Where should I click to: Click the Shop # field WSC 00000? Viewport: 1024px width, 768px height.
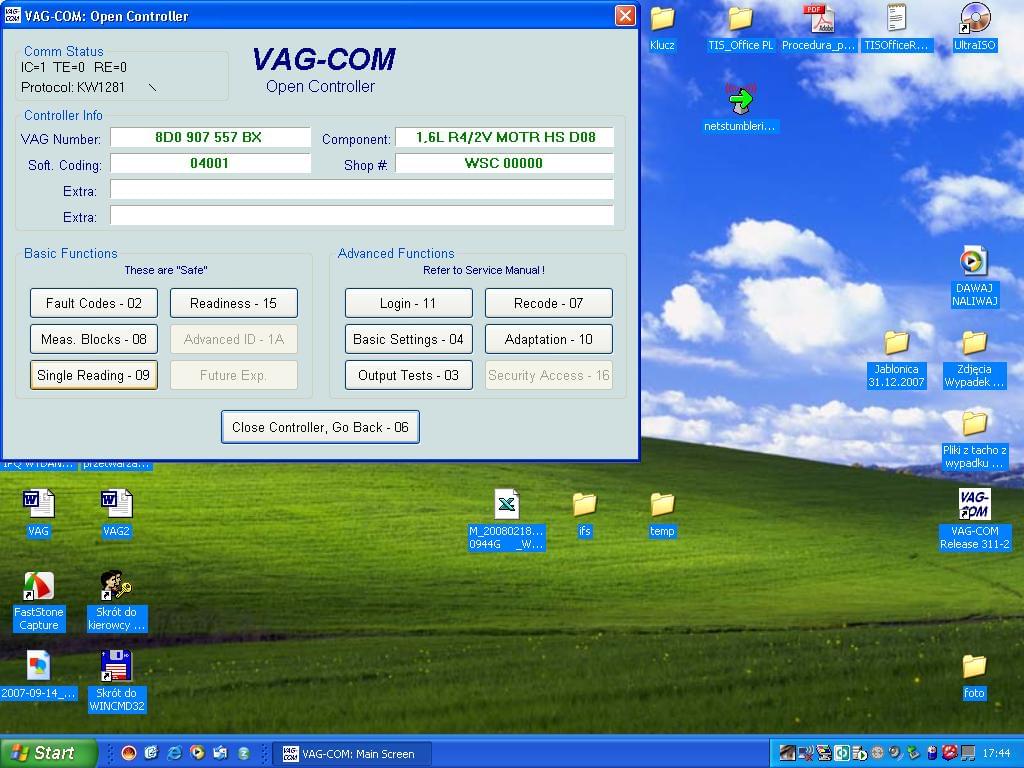pyautogui.click(x=504, y=163)
